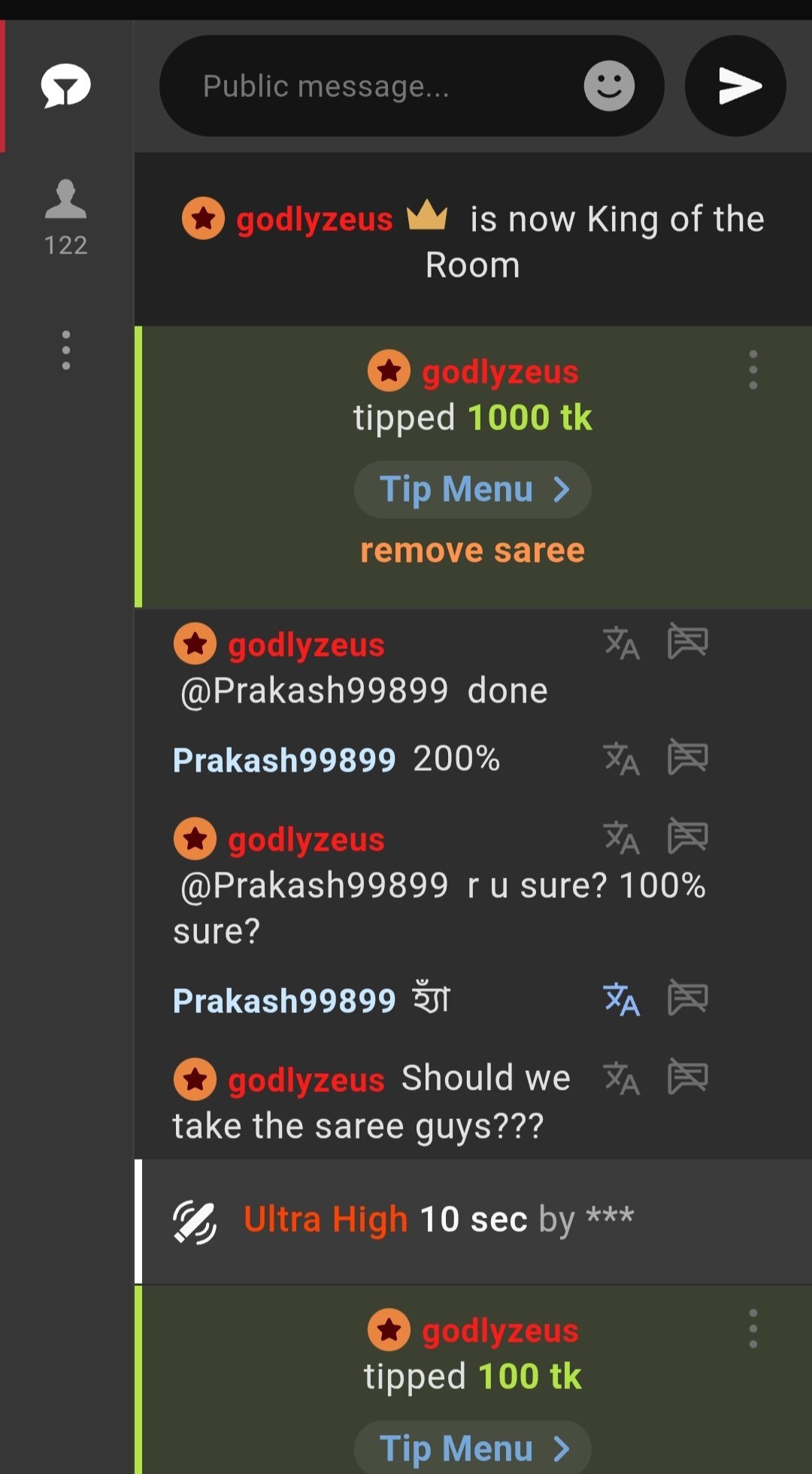Image resolution: width=812 pixels, height=1474 pixels.
Task: Open Tip Menu under 1000 tk tip
Action: tap(473, 490)
